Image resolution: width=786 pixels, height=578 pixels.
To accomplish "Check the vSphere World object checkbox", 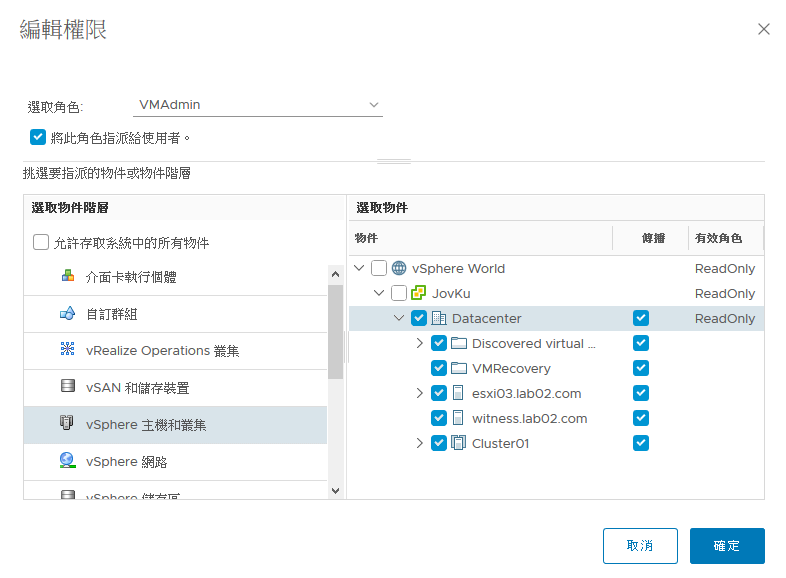I will click(379, 268).
